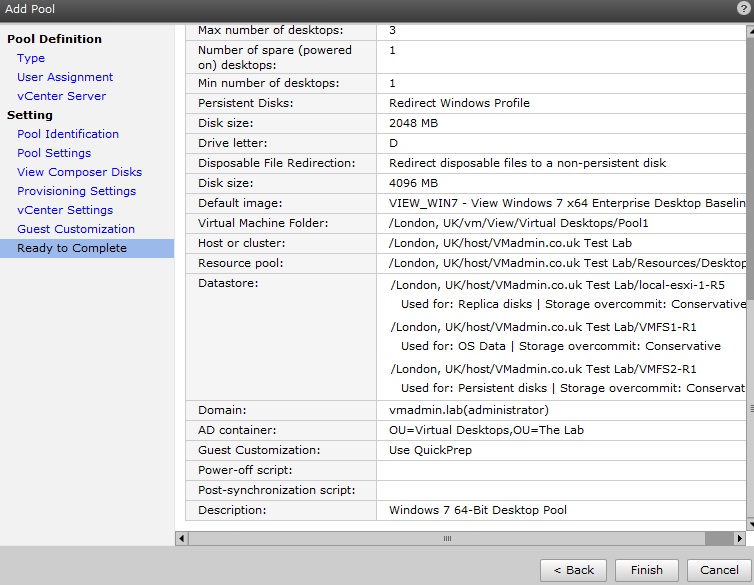Screen dimensions: 754x585
Task: Click the 'Drive letter:' label
Action: pos(232,143)
